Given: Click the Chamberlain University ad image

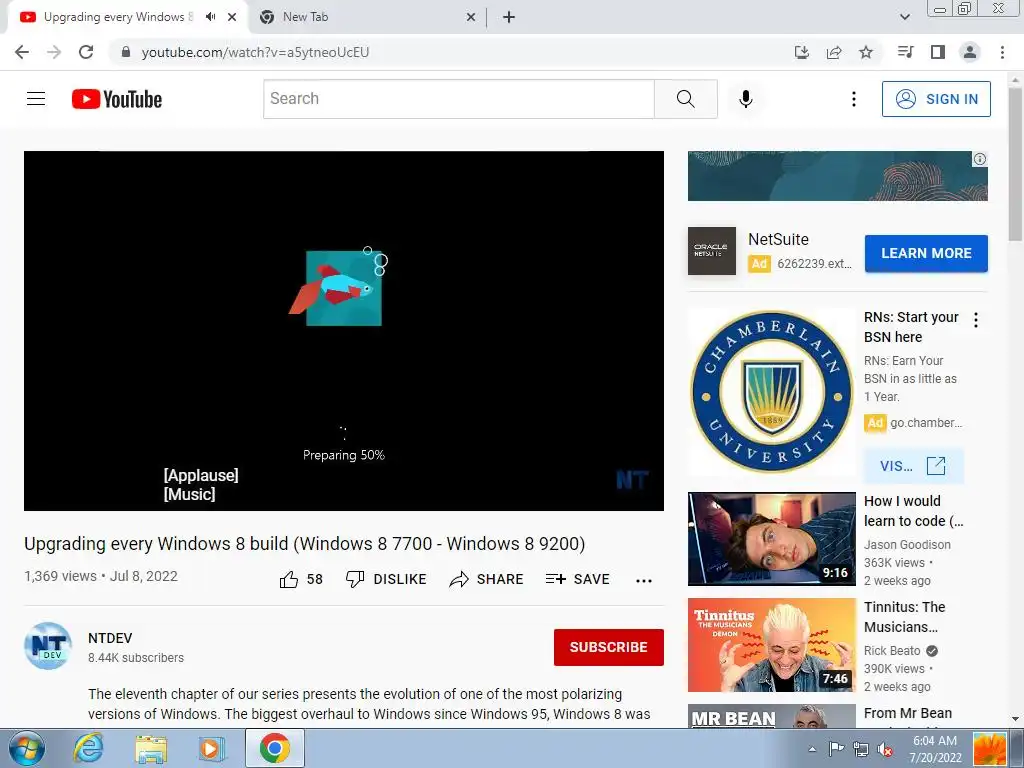Looking at the screenshot, I should tap(771, 391).
